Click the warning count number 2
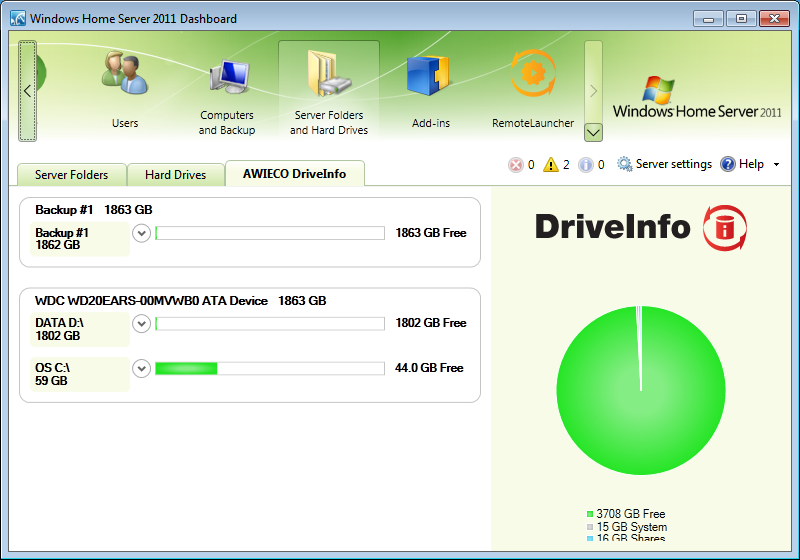This screenshot has width=800, height=560. tap(566, 165)
